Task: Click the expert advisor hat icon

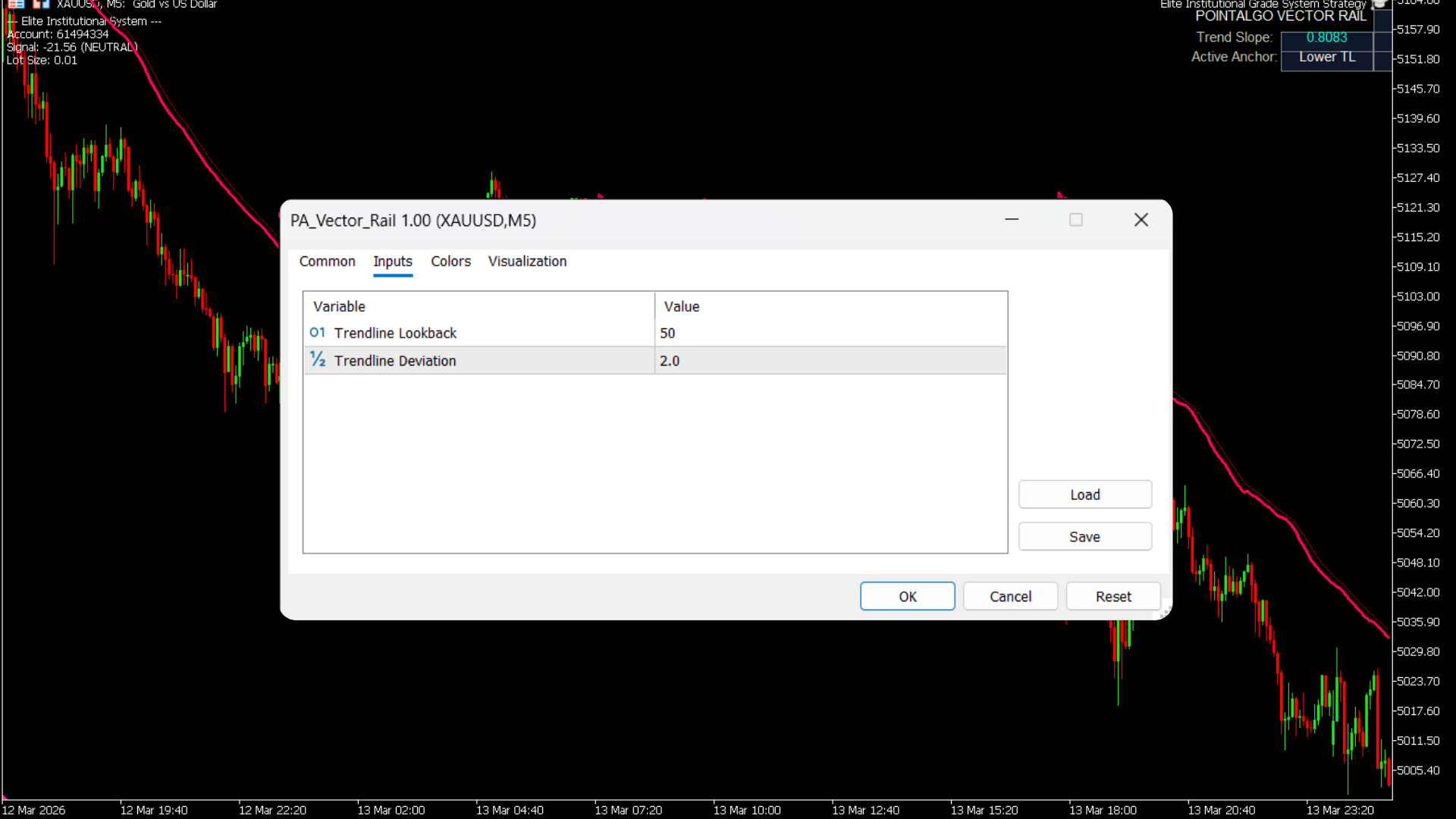Action: pyautogui.click(x=1381, y=4)
